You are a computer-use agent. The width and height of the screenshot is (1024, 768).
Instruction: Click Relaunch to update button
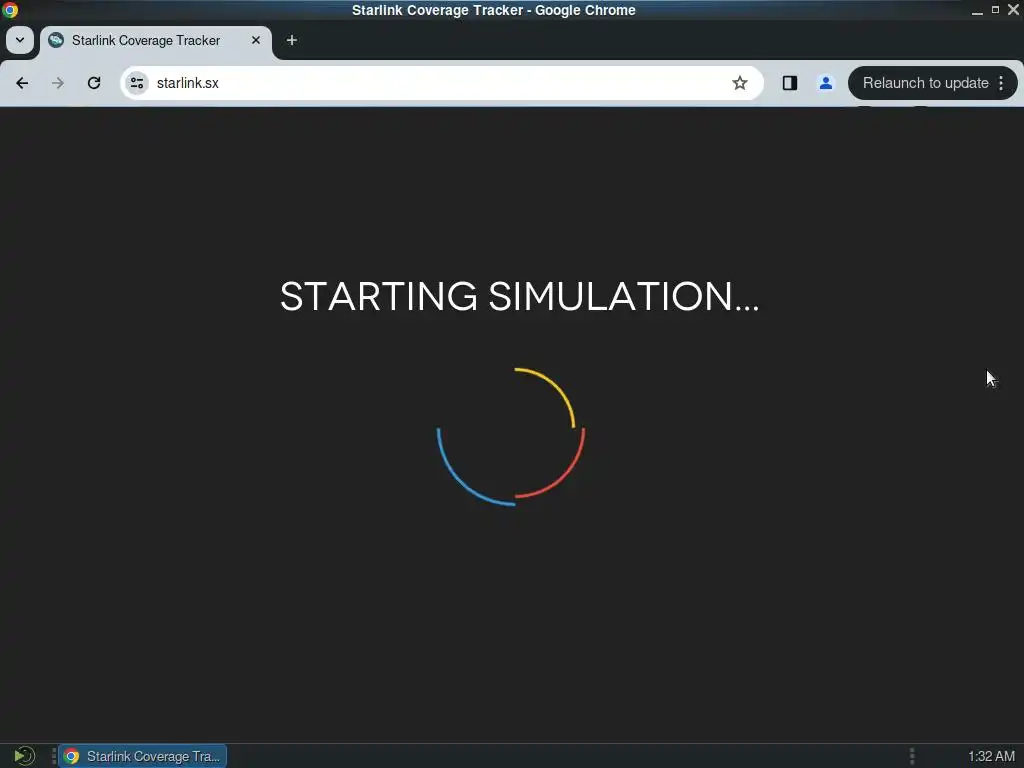(x=925, y=83)
